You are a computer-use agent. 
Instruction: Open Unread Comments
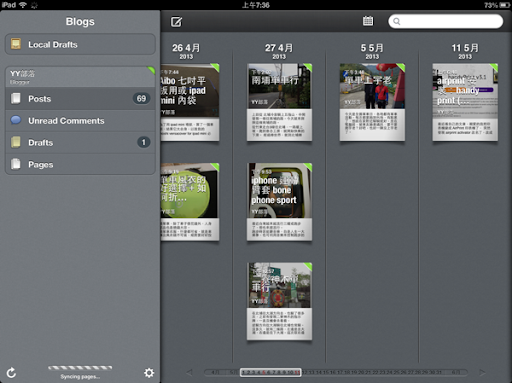click(80, 121)
